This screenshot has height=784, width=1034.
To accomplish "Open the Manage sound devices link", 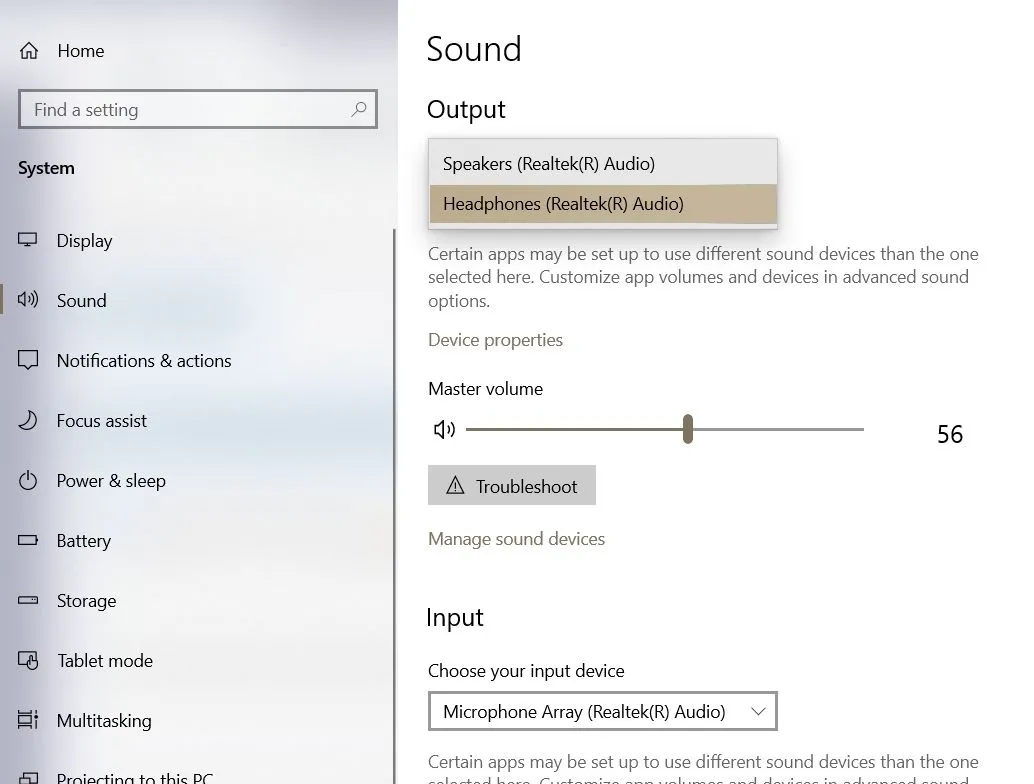I will tap(516, 539).
